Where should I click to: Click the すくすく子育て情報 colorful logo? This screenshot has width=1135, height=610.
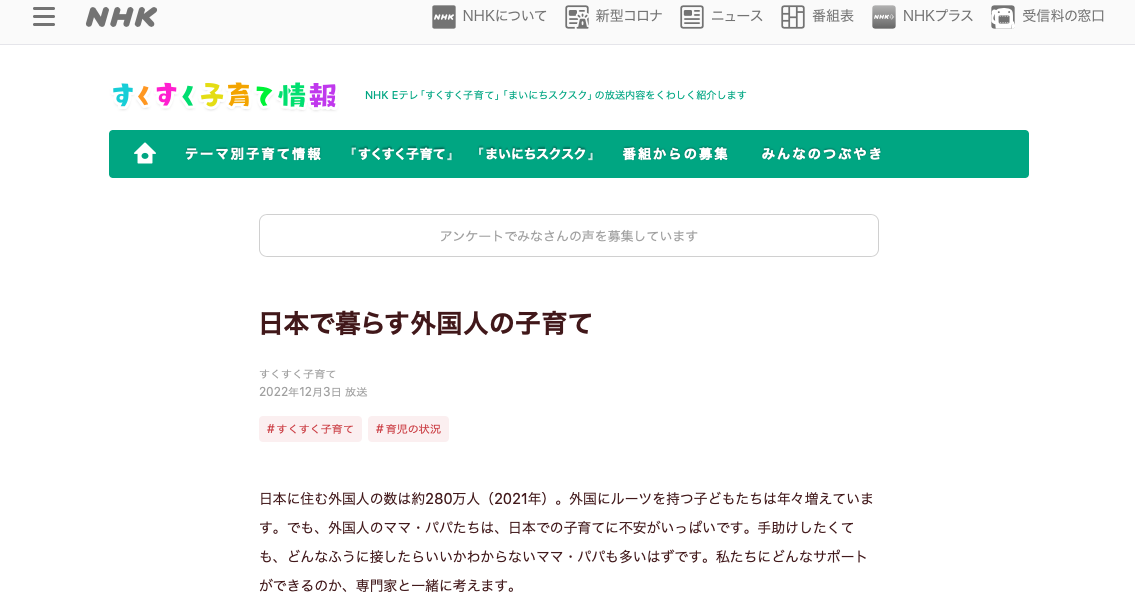[224, 95]
